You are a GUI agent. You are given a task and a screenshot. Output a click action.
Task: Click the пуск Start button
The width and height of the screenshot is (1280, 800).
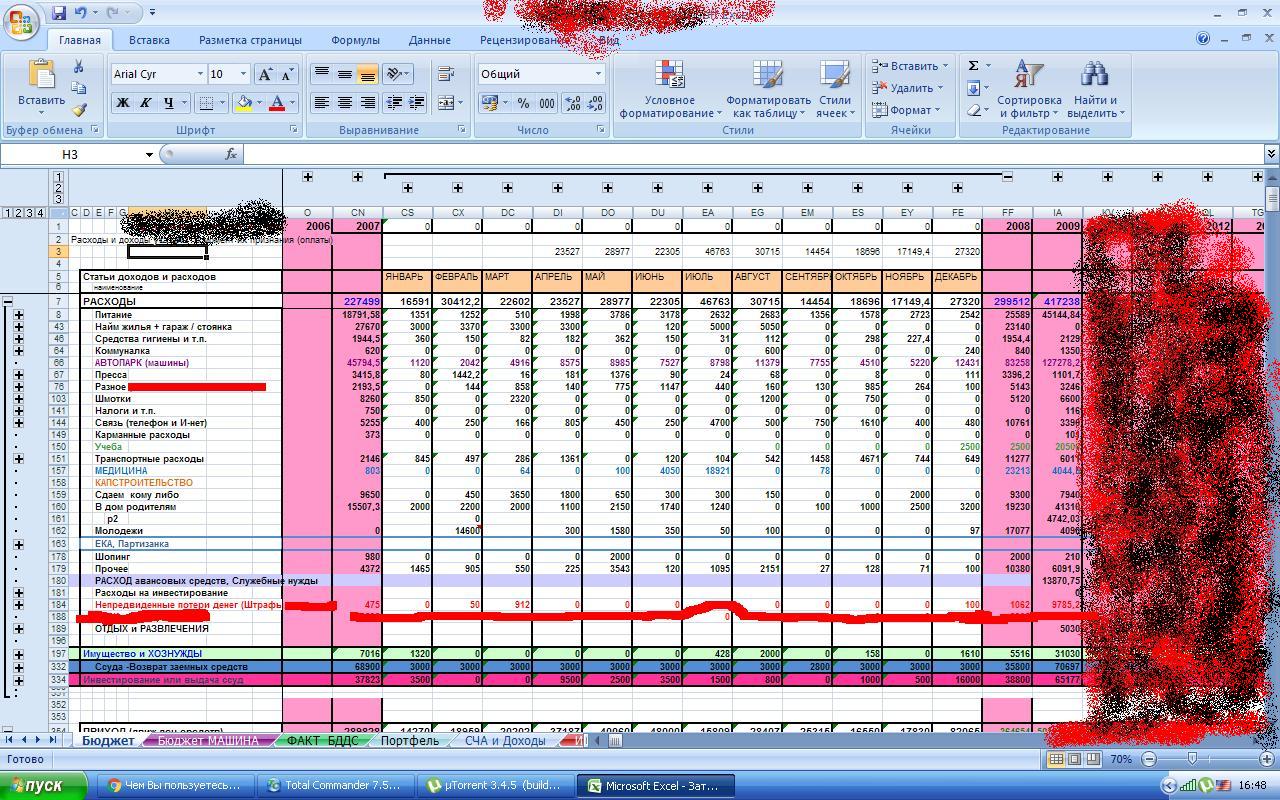[43, 786]
